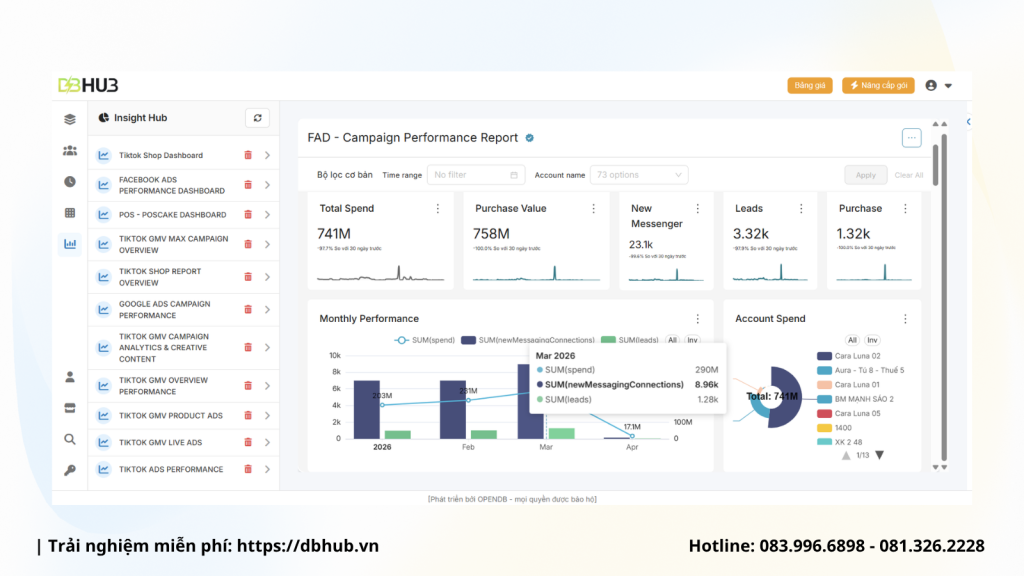Open TikTok GMV Live Ads report

click(161, 442)
